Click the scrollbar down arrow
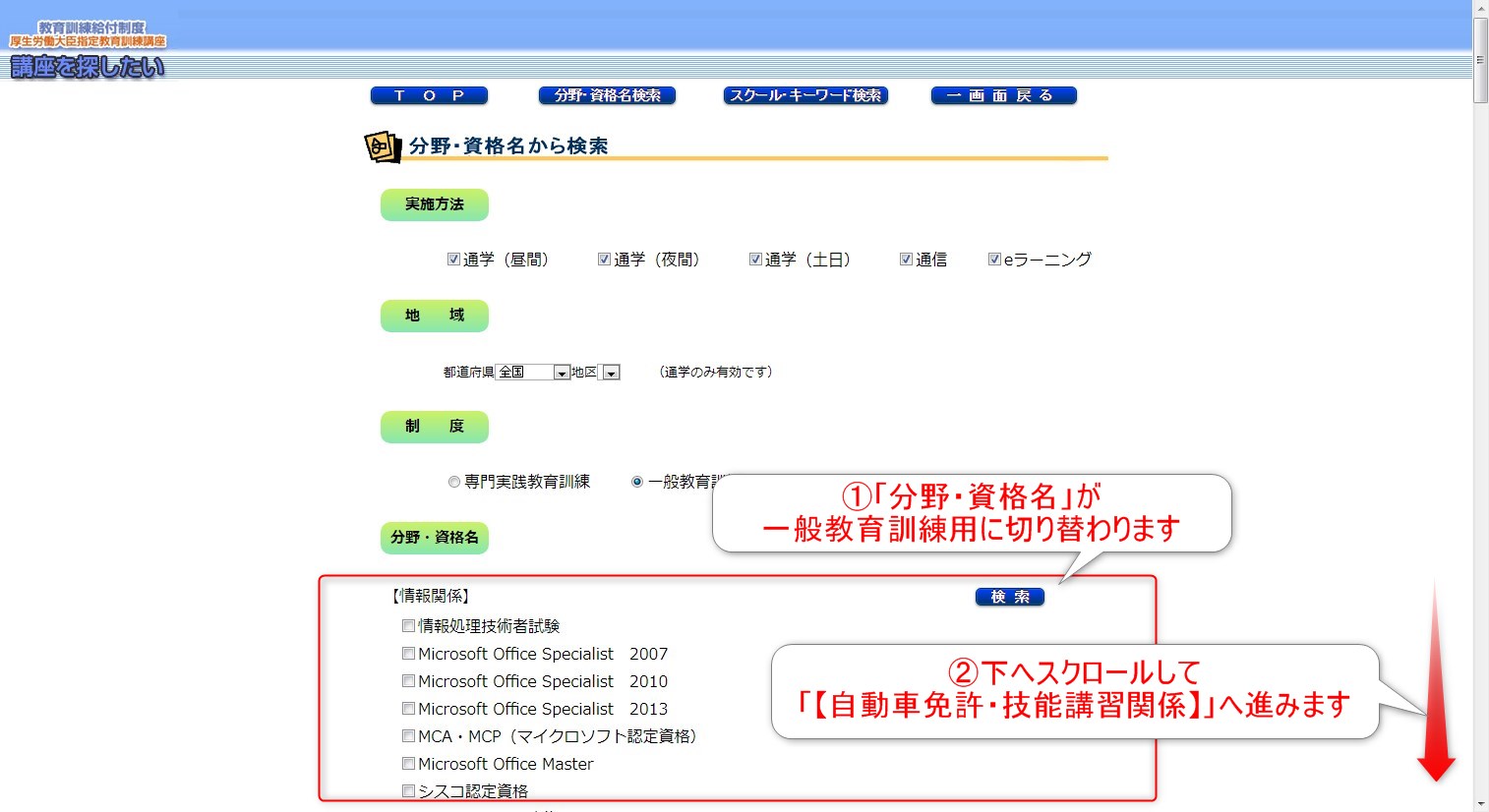Viewport: 1489px width, 812px height. pyautogui.click(x=1479, y=804)
